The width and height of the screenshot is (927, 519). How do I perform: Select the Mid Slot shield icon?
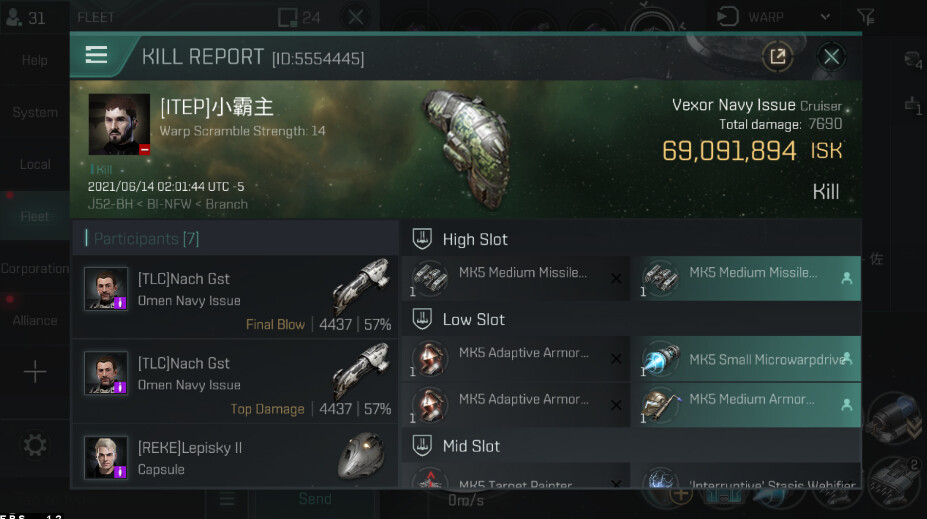pos(422,446)
